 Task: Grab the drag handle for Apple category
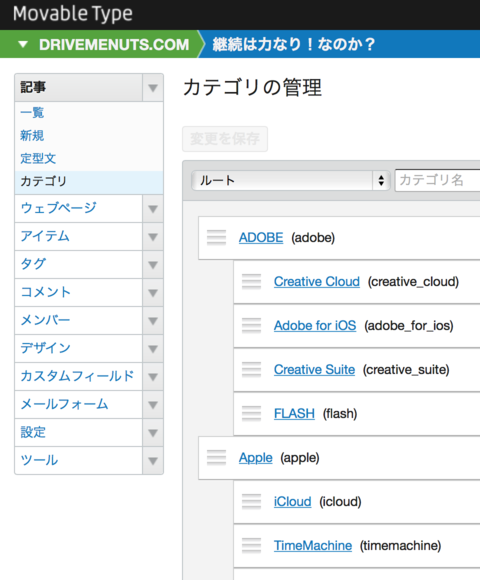(x=216, y=458)
